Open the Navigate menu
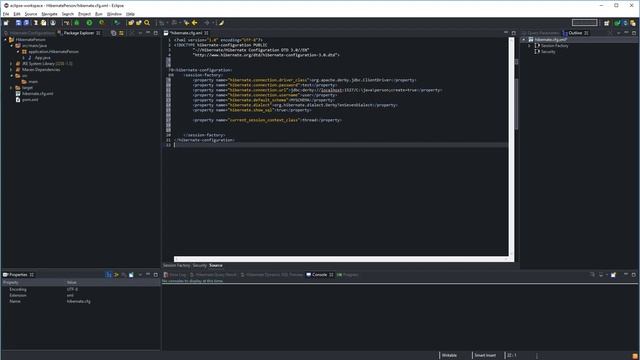 pos(49,14)
